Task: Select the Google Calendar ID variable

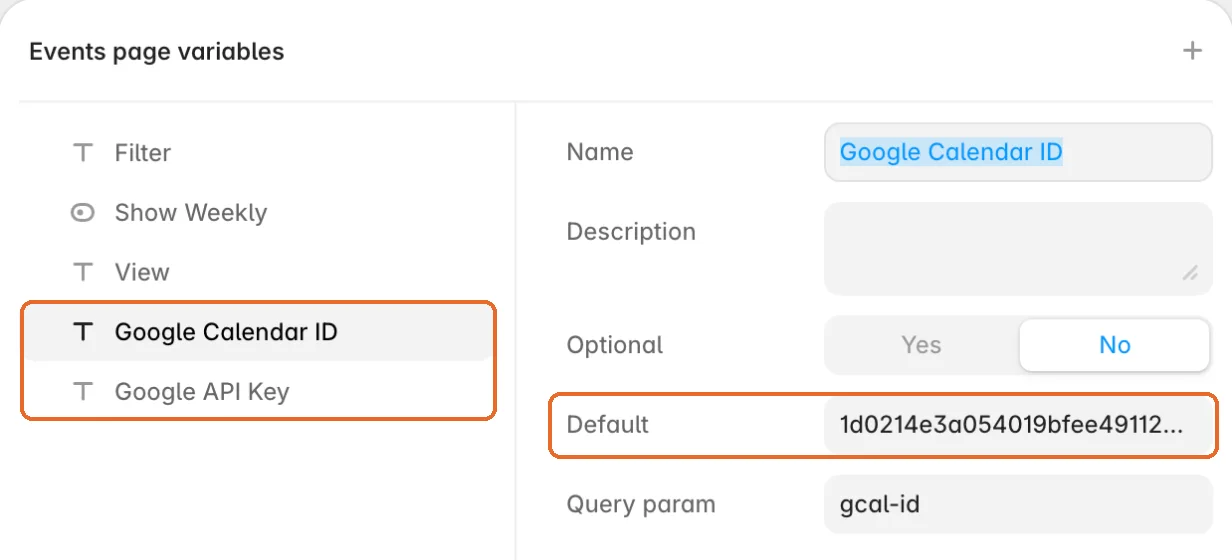Action: click(258, 332)
